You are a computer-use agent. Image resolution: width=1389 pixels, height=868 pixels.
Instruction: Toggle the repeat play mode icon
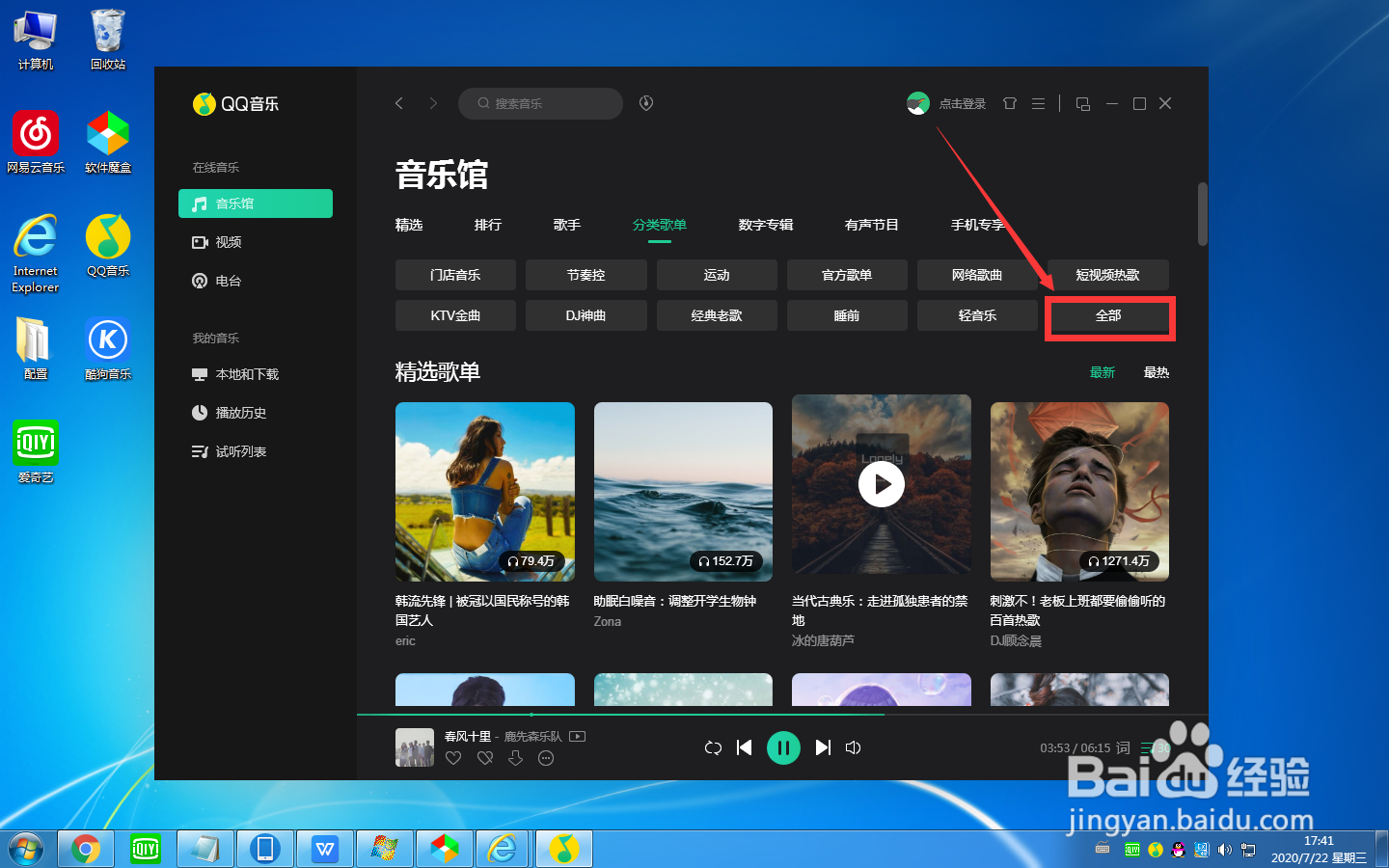click(x=713, y=747)
